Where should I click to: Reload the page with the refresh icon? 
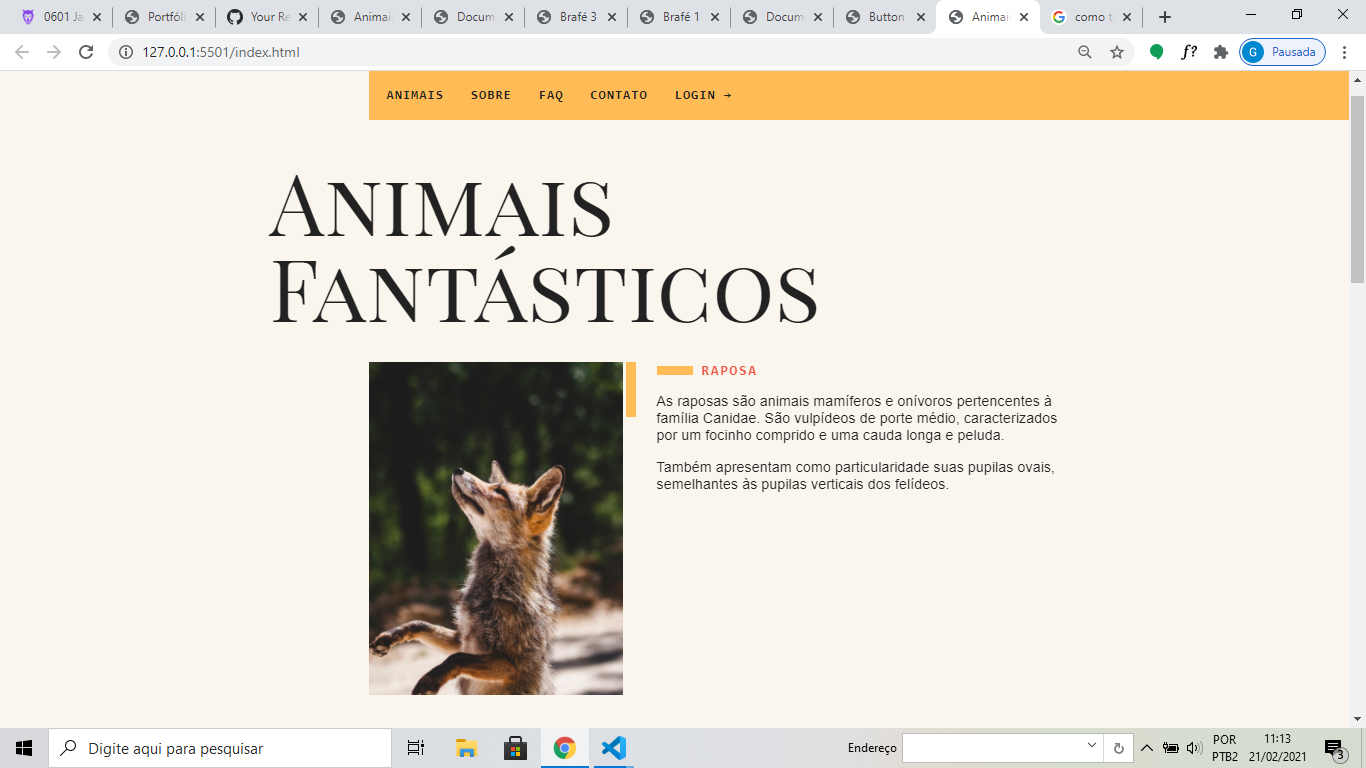86,52
